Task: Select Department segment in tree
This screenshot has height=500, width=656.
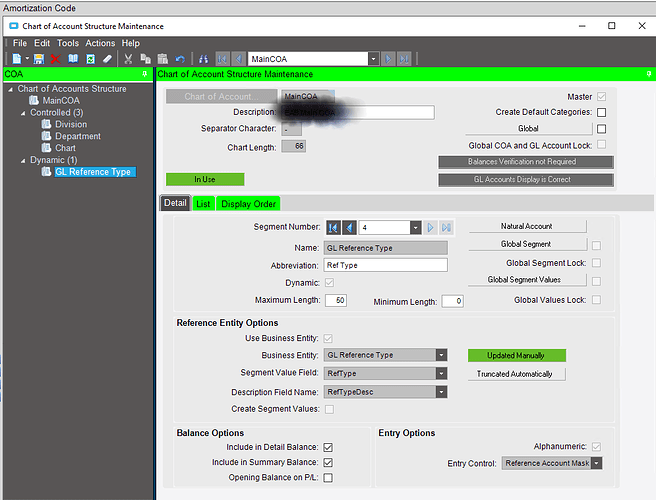Action: pos(78,136)
